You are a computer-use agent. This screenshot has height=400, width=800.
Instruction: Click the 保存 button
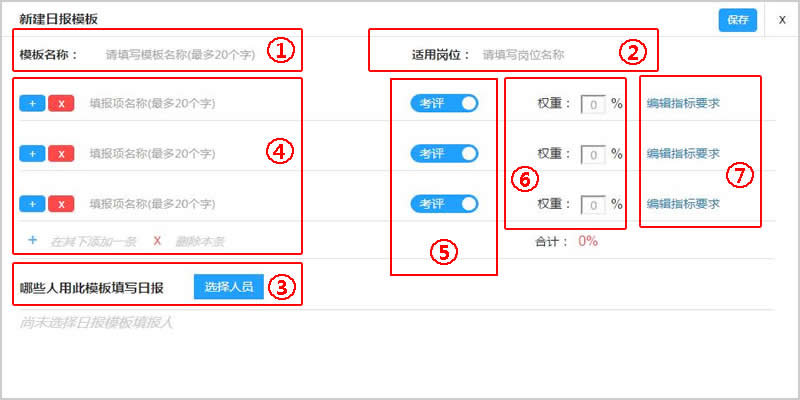[x=738, y=20]
